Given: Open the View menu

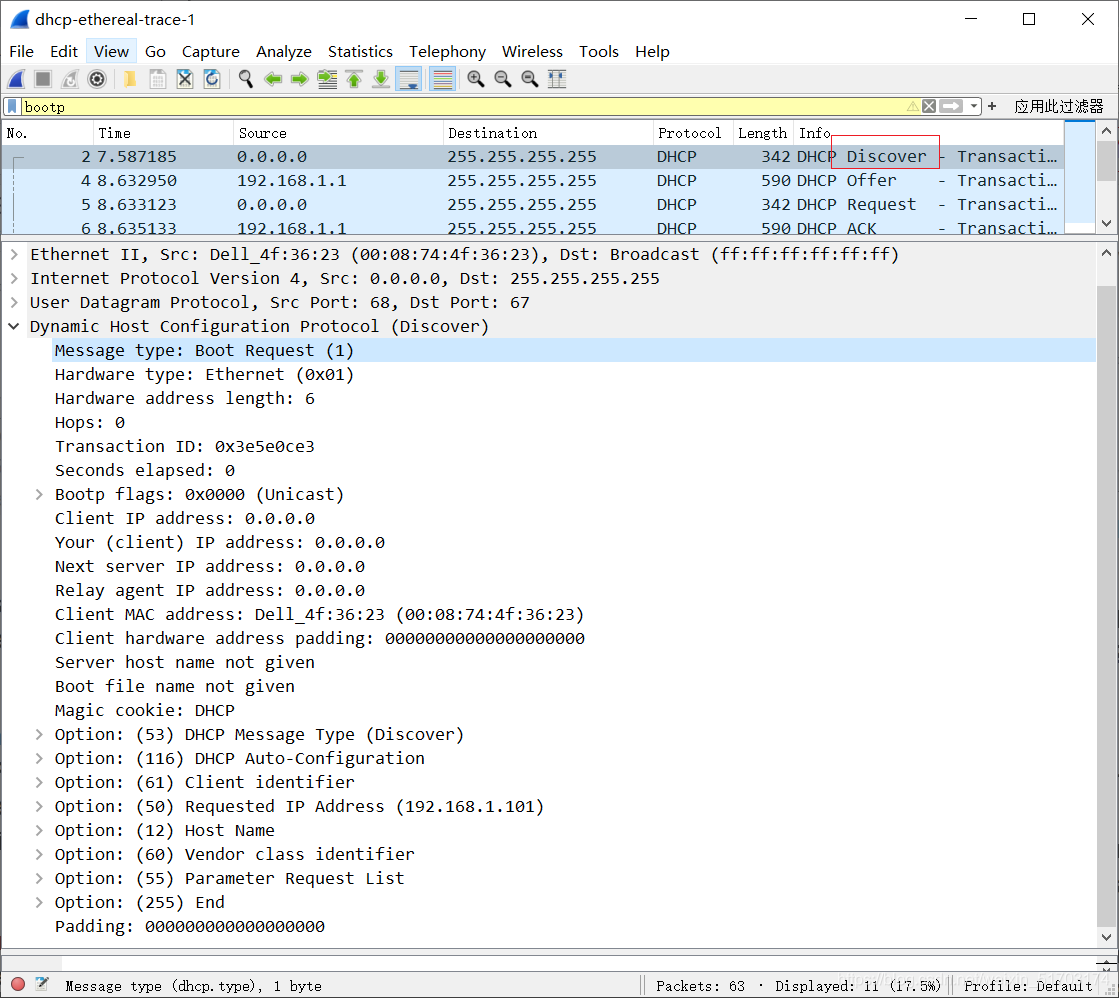Looking at the screenshot, I should tap(111, 51).
